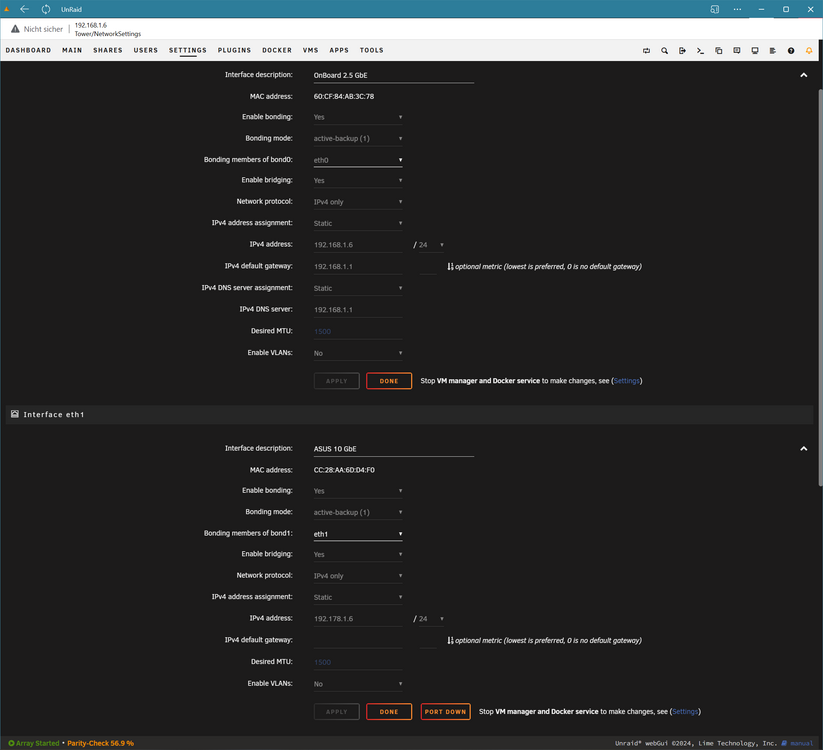Screen dimensions: 823x750
Task: Click the manual book icon in the footer
Action: click(x=784, y=743)
